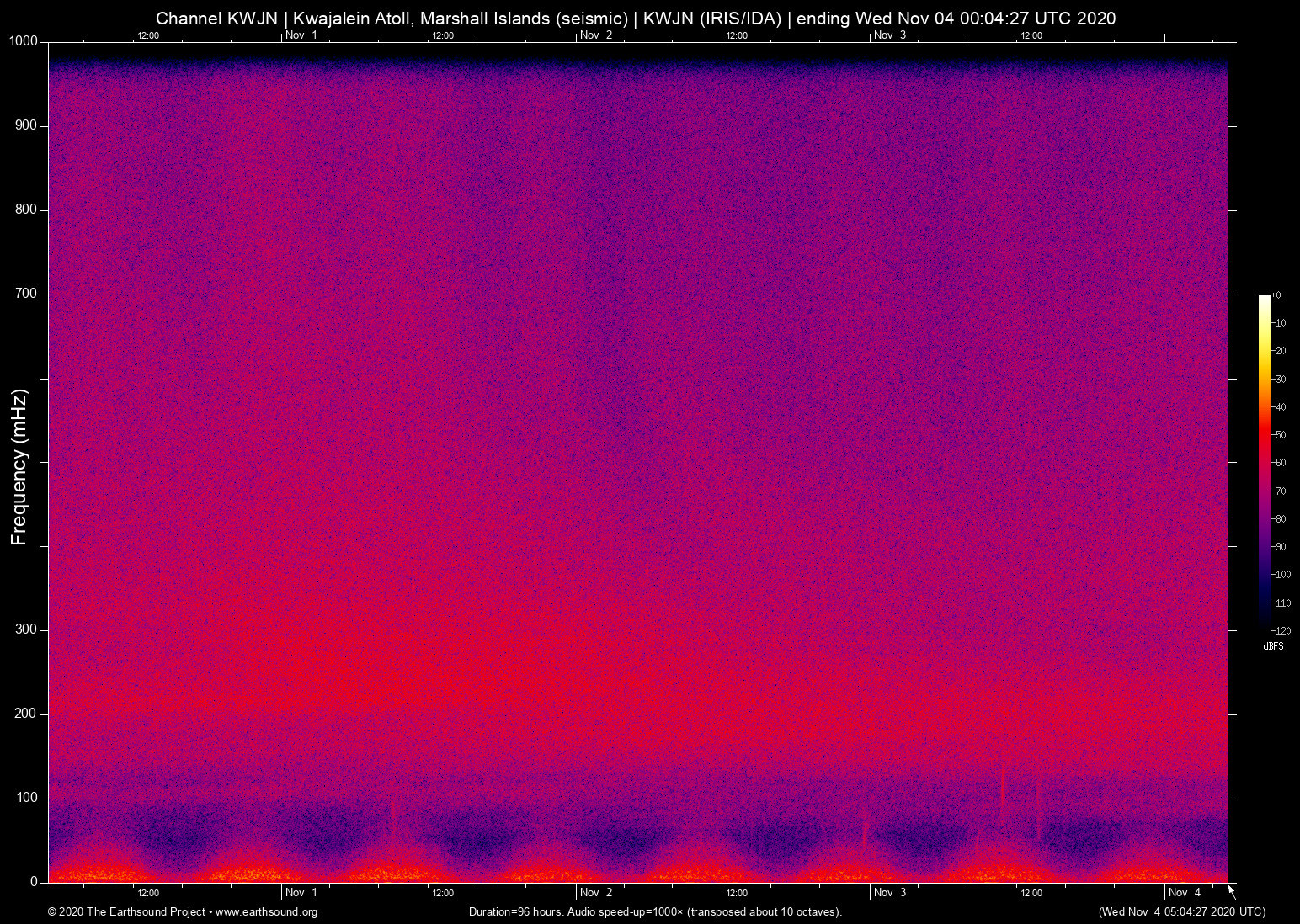Click the "Duration=96 hours." text
Viewport: 1300px width, 924px height.
pyautogui.click(x=516, y=912)
